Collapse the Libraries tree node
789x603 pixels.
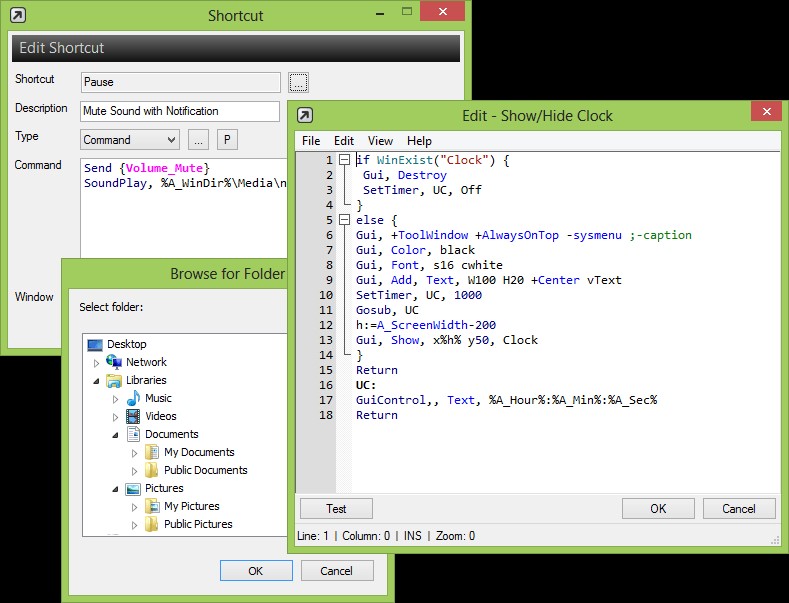96,381
